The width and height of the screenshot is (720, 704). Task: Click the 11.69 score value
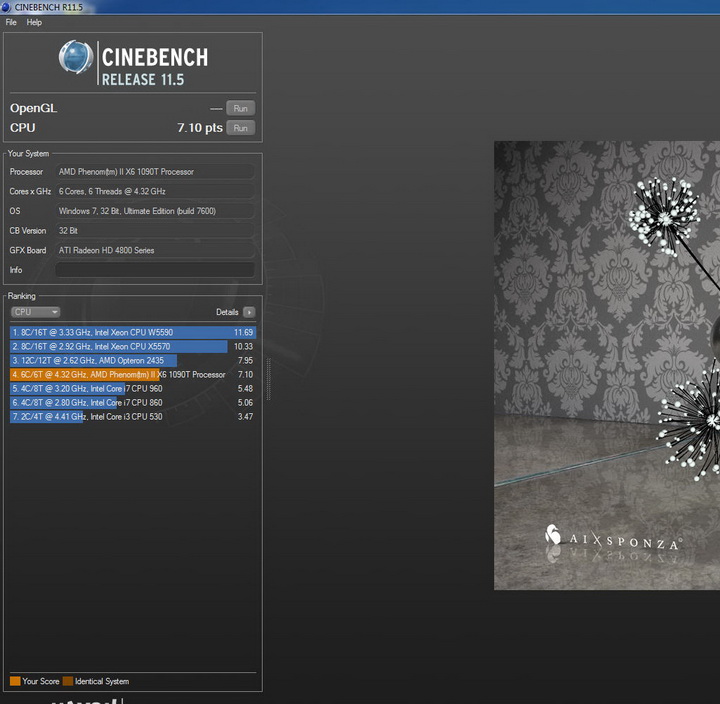coord(243,332)
